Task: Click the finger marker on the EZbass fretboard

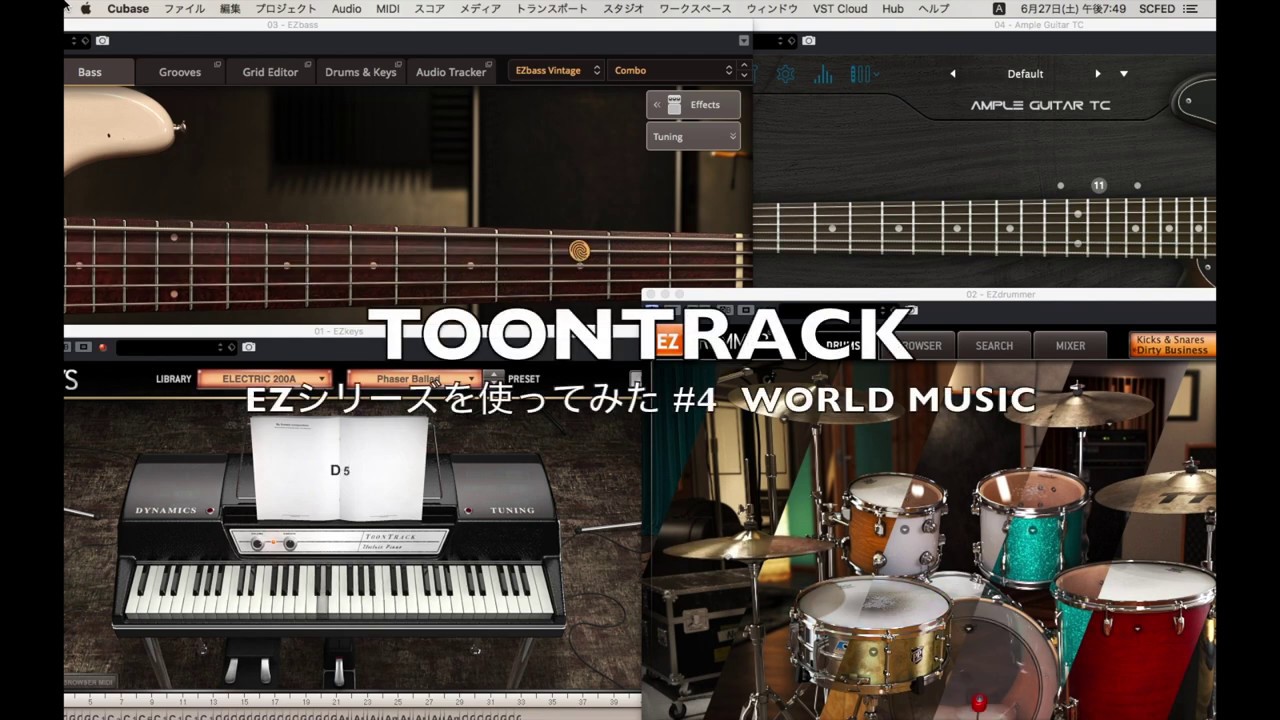Action: [x=579, y=251]
